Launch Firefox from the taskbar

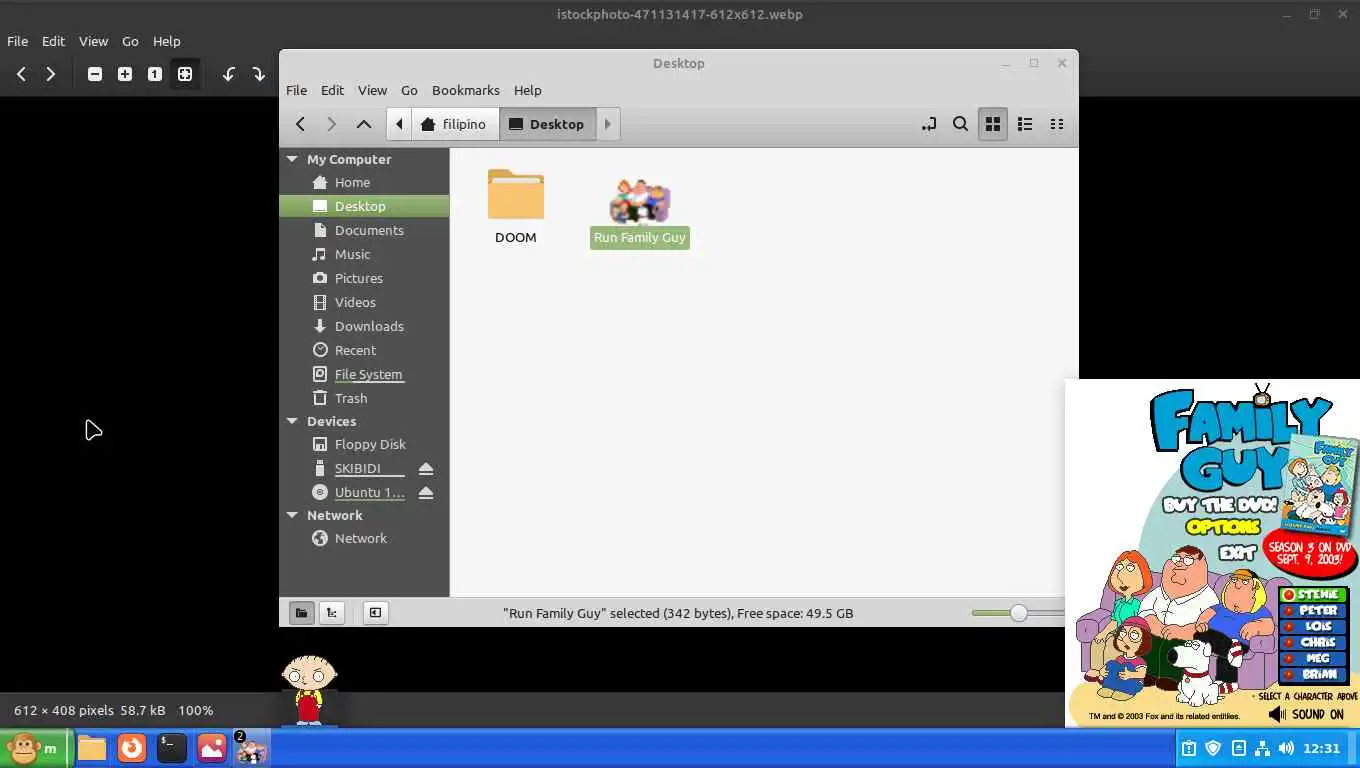[132, 748]
